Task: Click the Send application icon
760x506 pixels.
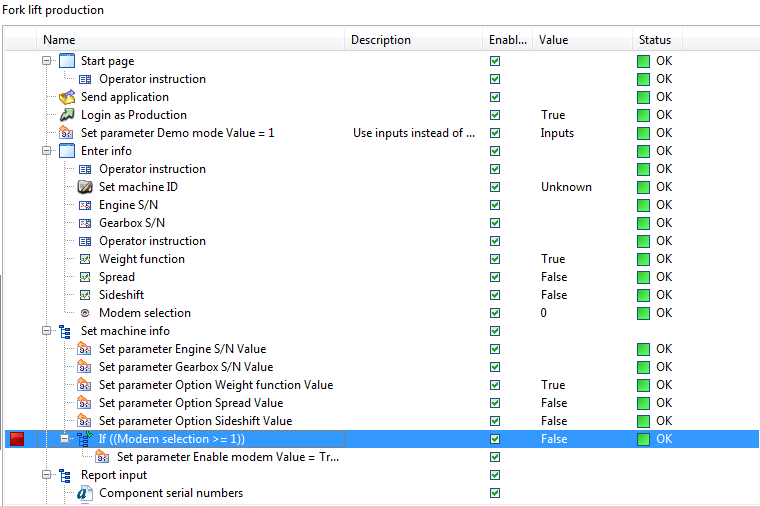Action: 67,97
